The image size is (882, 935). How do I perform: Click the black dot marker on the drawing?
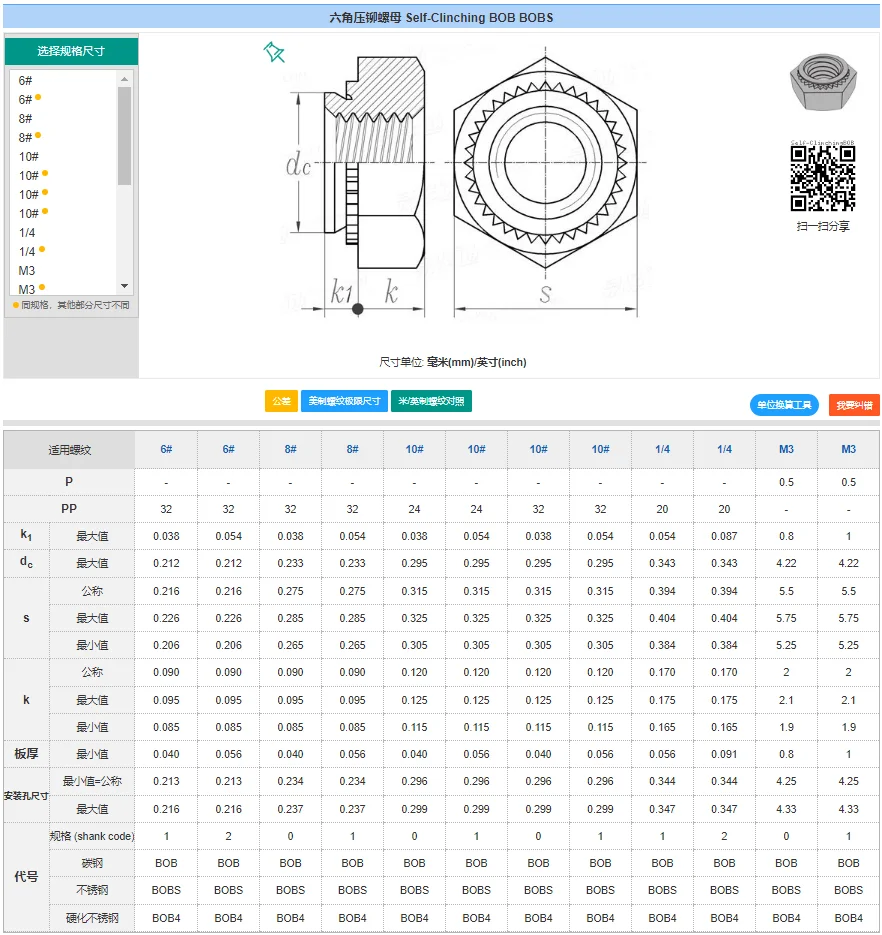358,309
